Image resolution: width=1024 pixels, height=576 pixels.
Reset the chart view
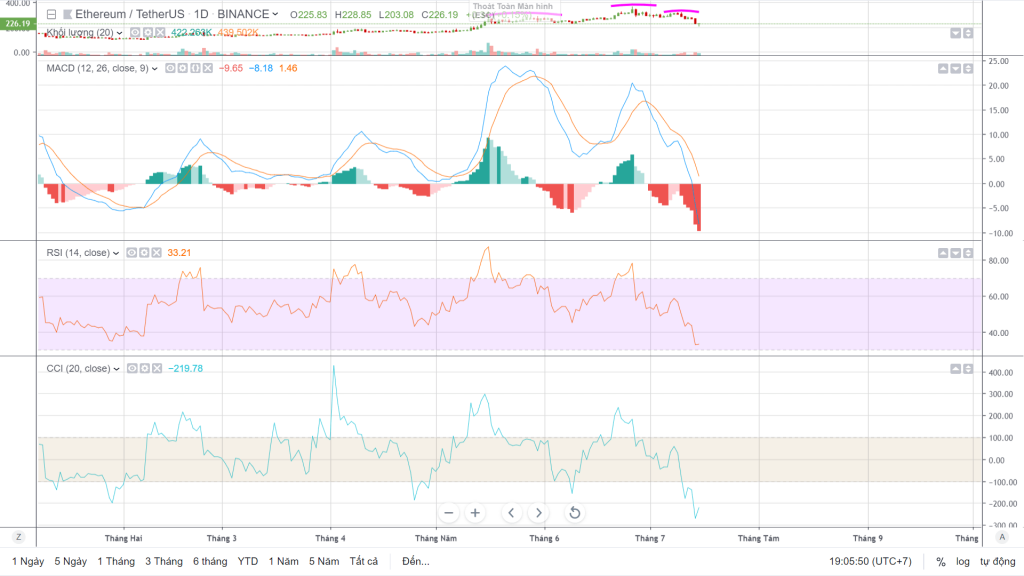click(574, 513)
